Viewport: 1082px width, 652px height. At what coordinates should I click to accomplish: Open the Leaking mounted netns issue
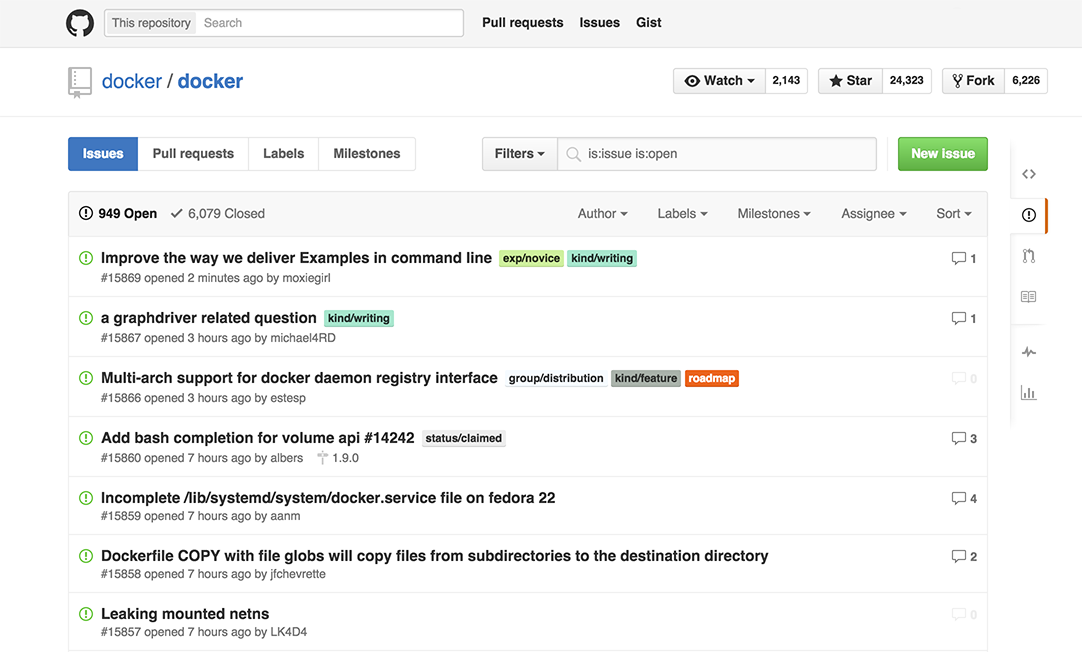(x=185, y=614)
